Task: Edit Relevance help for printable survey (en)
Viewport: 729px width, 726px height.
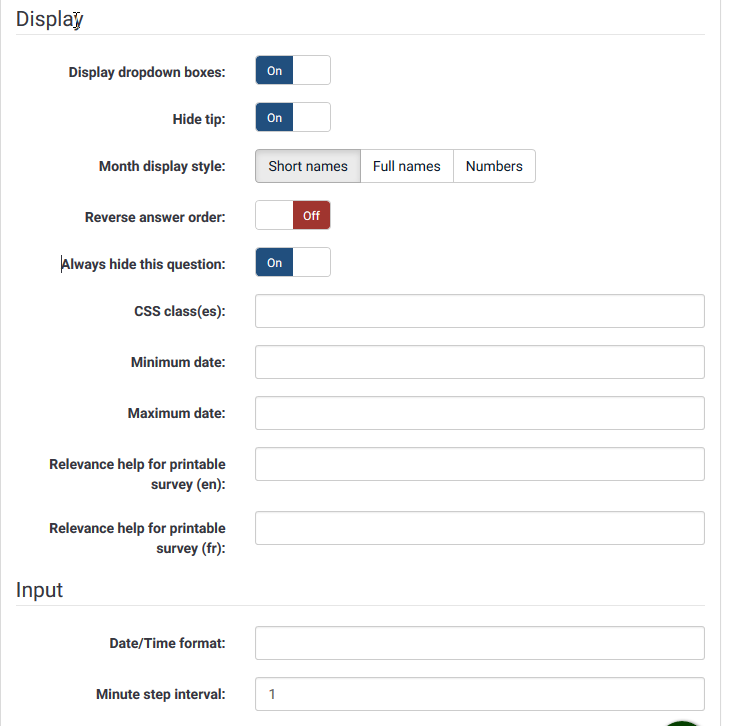Action: [479, 464]
